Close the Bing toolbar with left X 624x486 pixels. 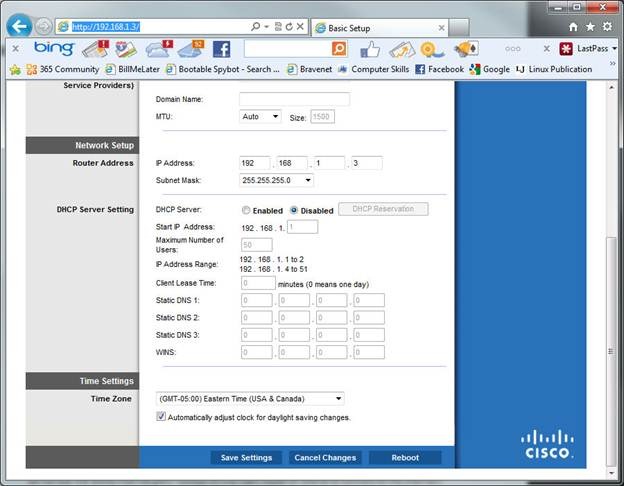(x=16, y=49)
